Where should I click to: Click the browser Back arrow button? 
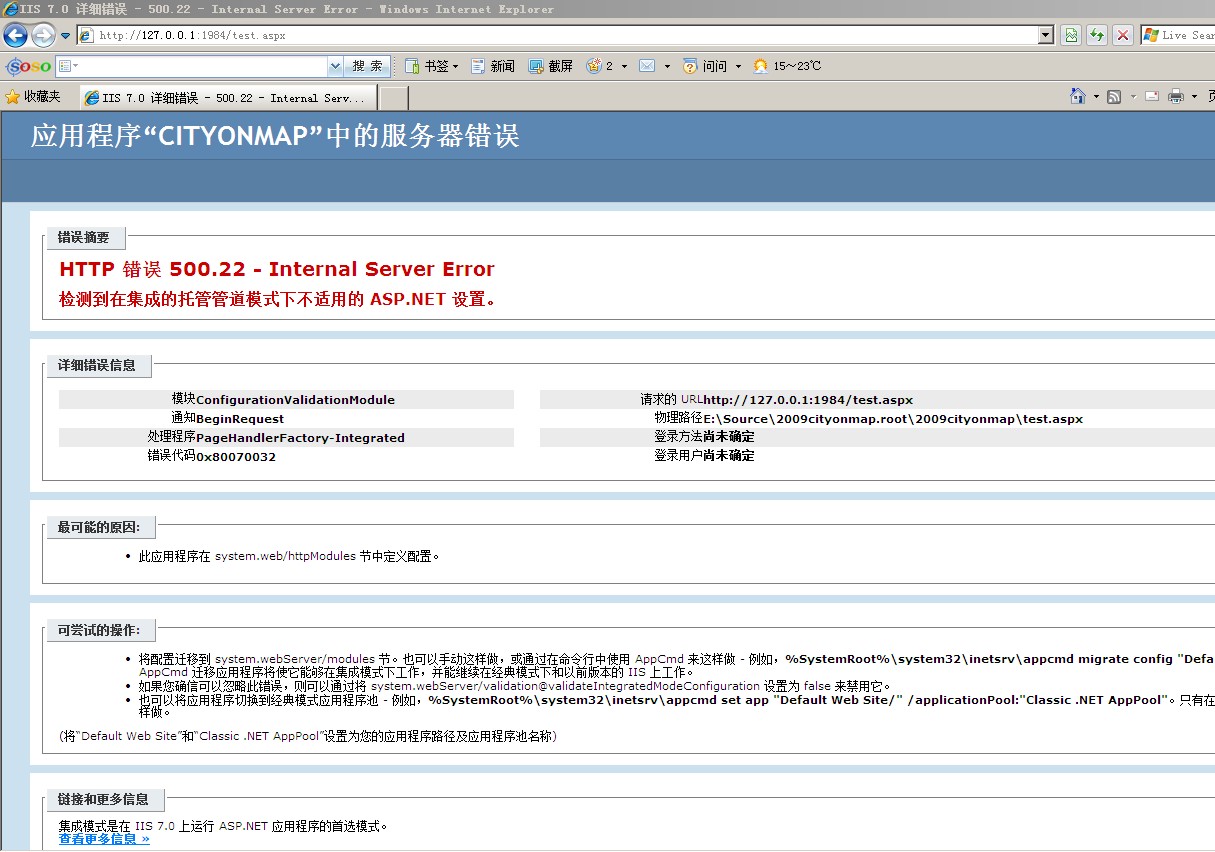16,36
